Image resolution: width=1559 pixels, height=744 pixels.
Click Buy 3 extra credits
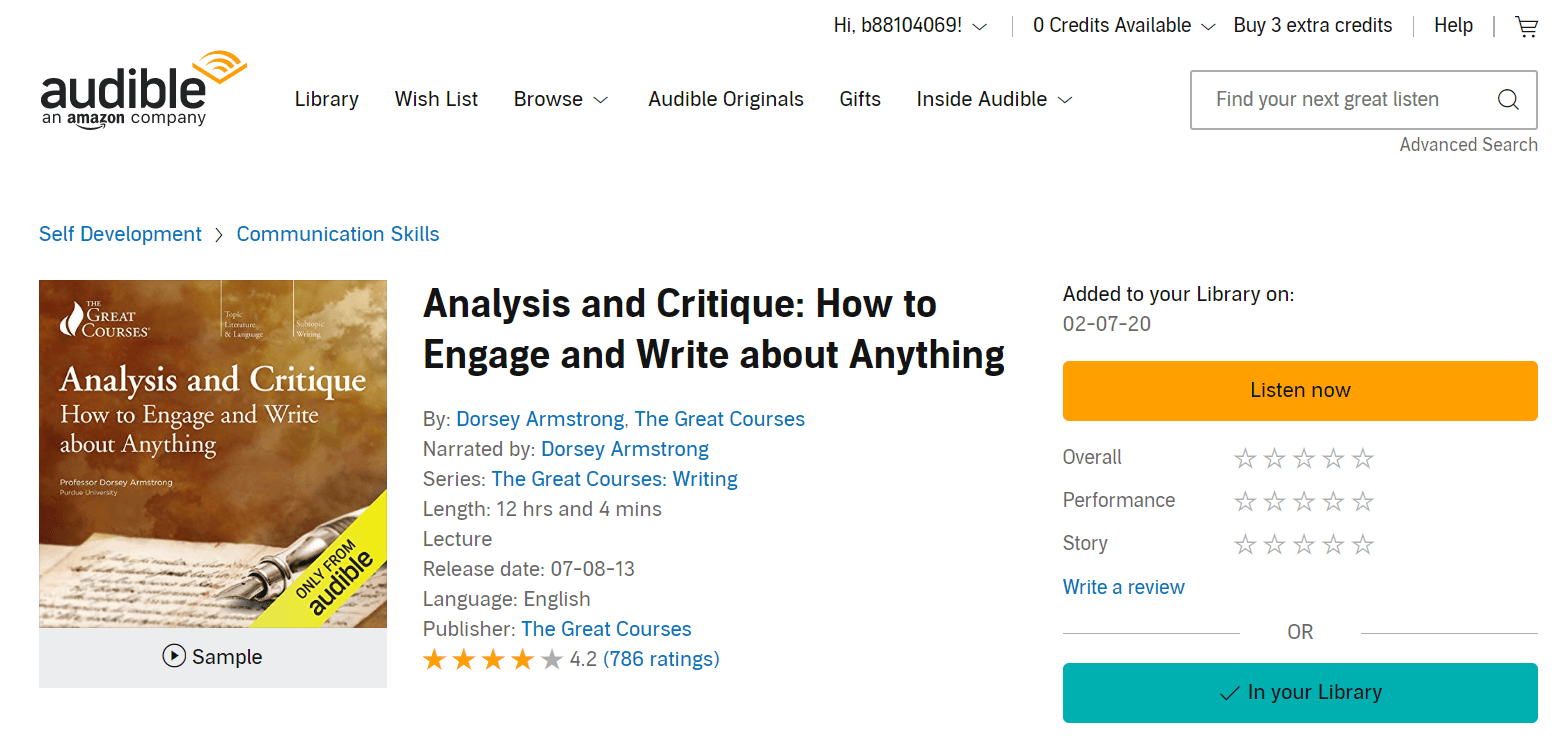pos(1313,26)
